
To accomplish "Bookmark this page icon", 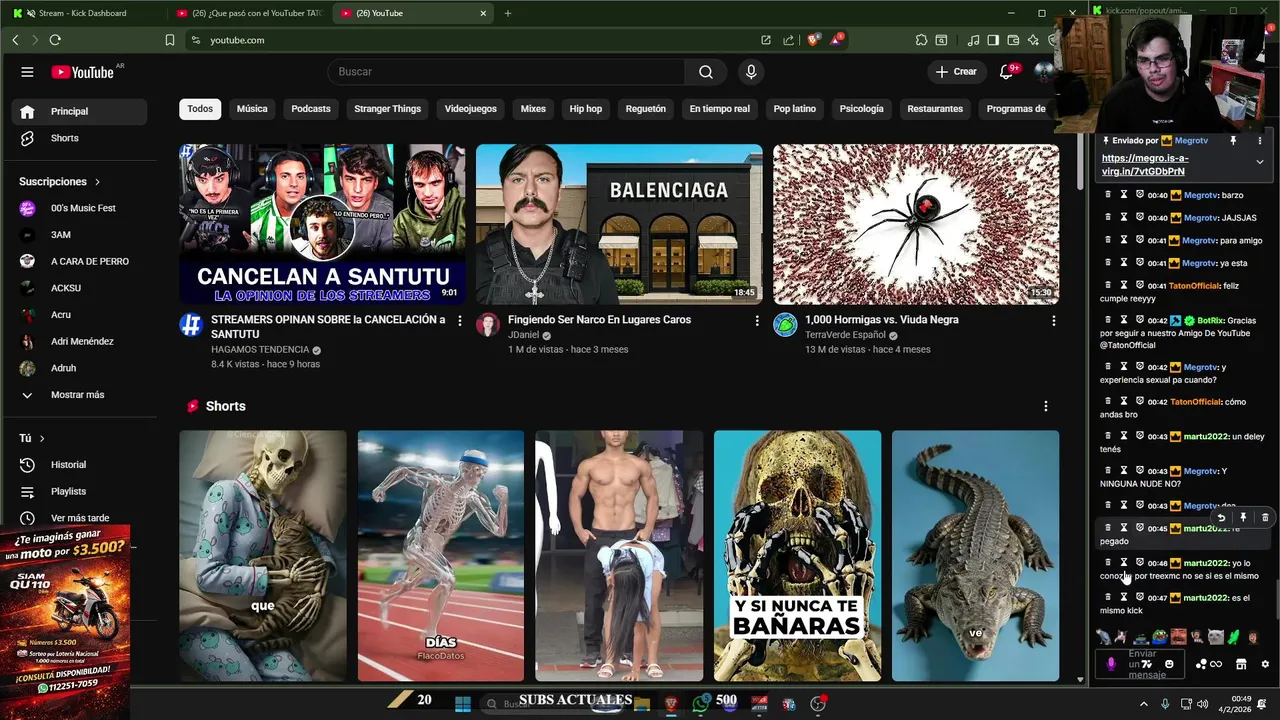I will [170, 40].
